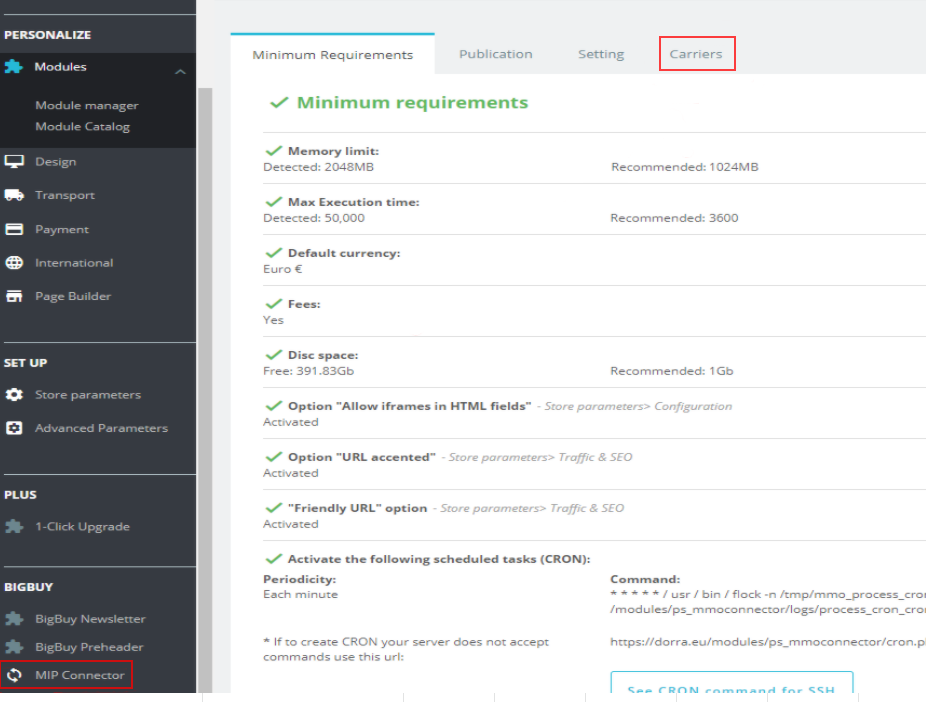Click the Modules puzzle piece icon

(x=14, y=67)
